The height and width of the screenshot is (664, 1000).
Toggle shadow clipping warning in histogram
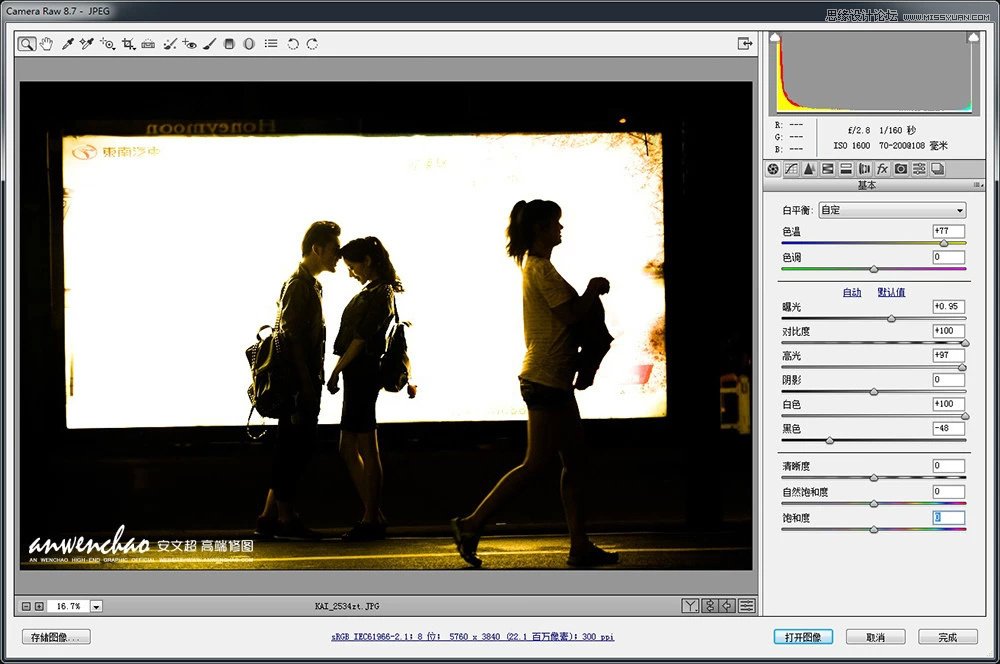(x=773, y=37)
